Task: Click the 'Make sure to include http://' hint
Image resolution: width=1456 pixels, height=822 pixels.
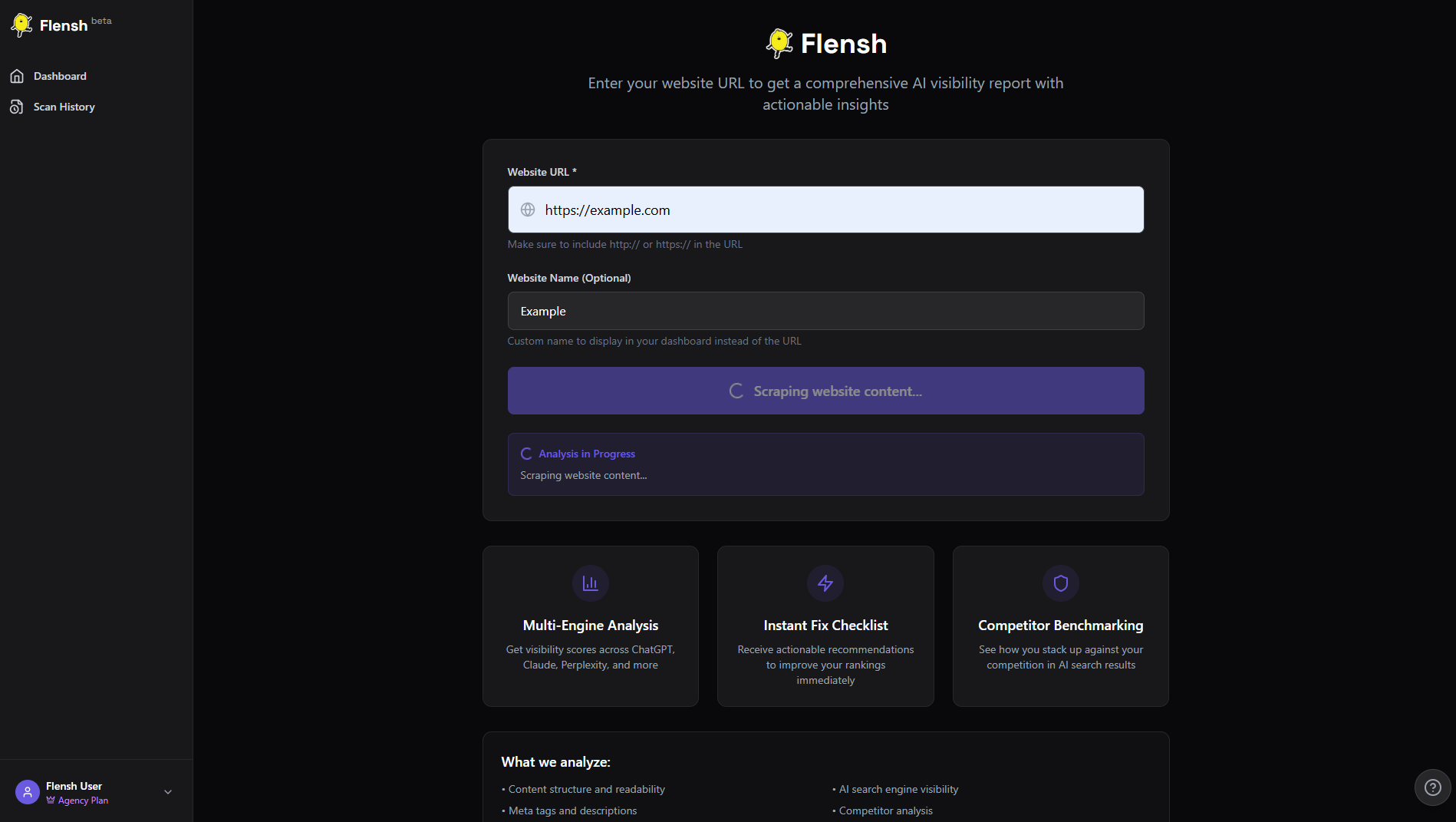Action: point(625,244)
